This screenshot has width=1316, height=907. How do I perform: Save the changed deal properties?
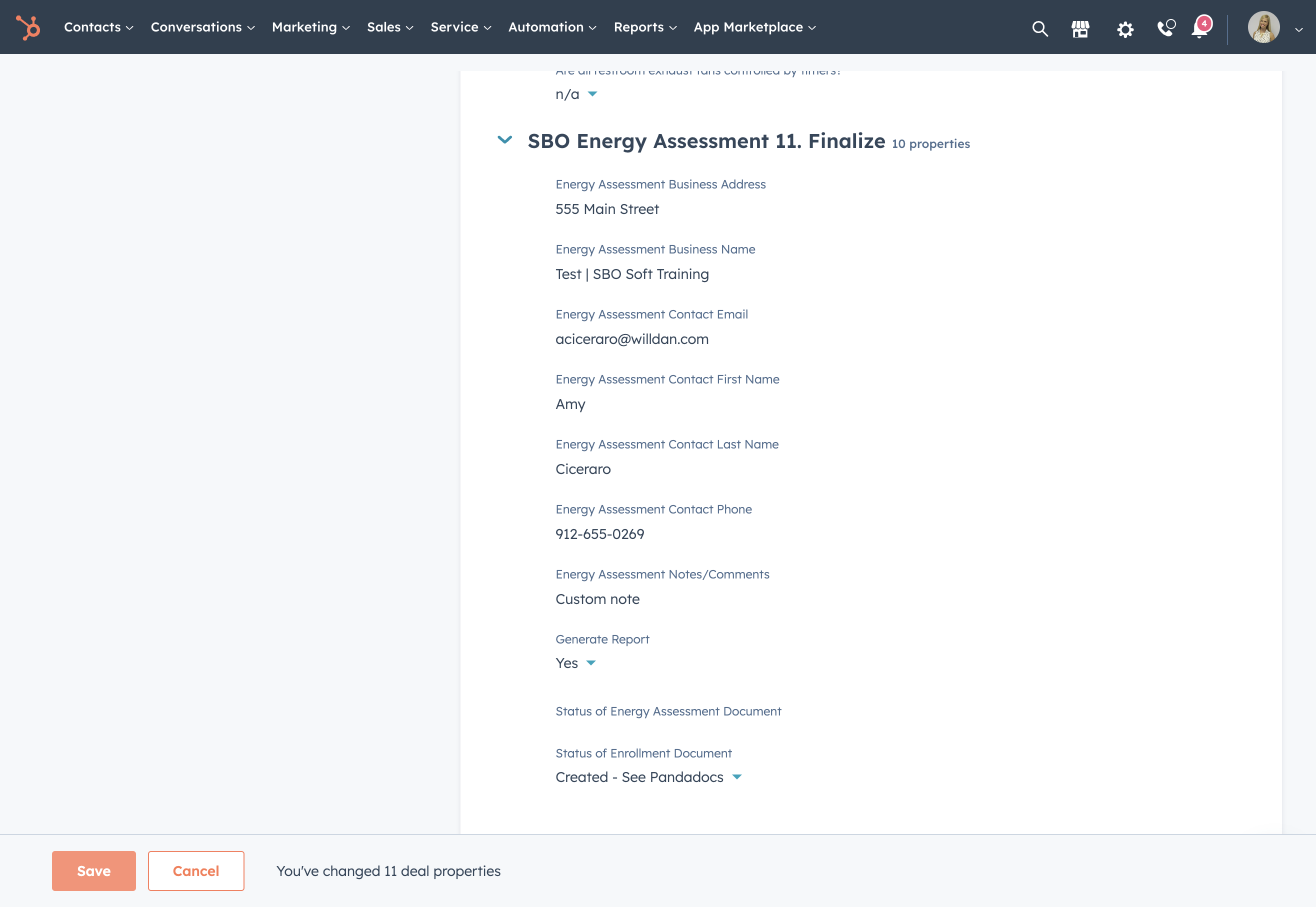[94, 870]
